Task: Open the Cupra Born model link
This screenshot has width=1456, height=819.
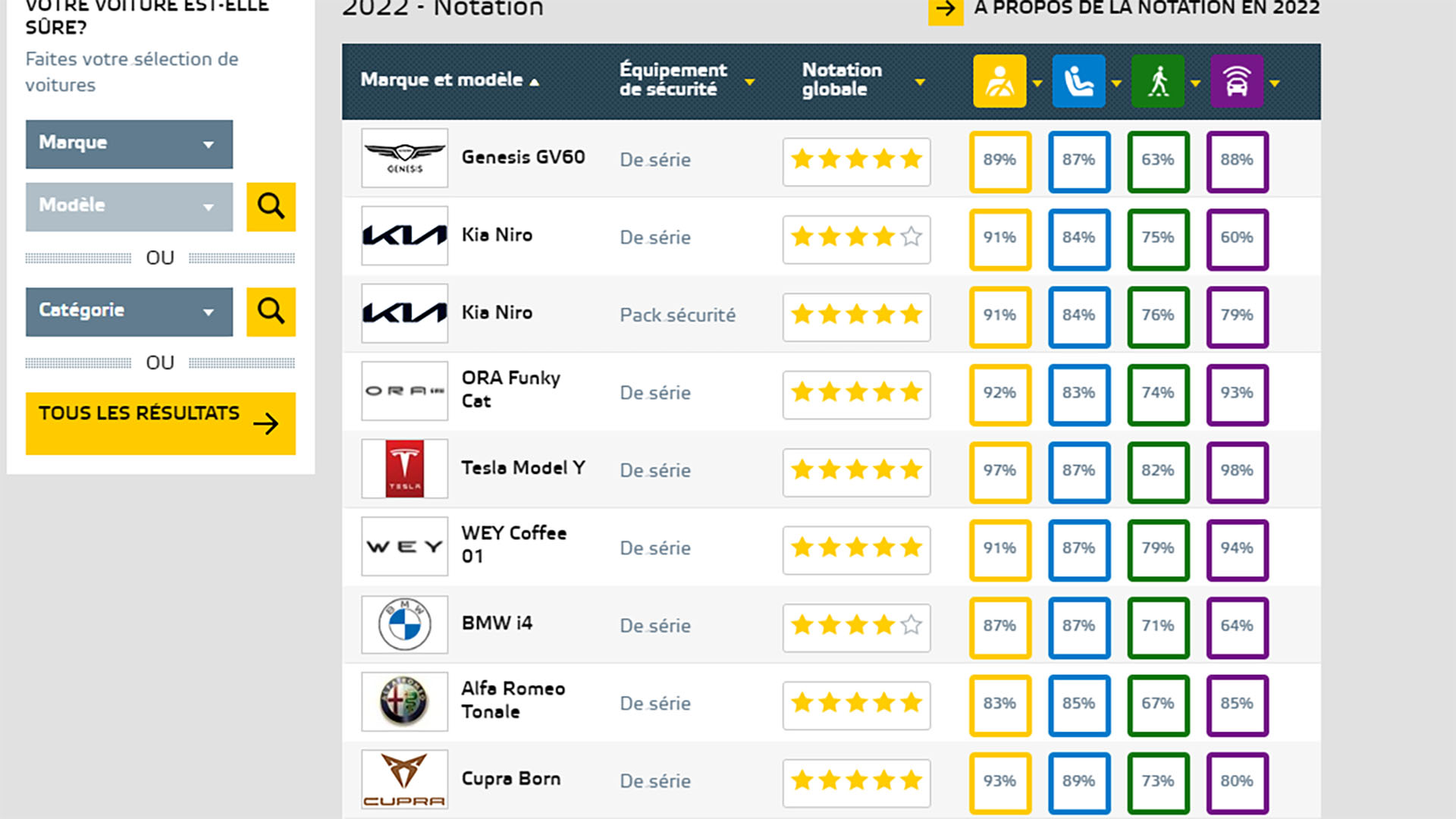Action: (x=511, y=779)
